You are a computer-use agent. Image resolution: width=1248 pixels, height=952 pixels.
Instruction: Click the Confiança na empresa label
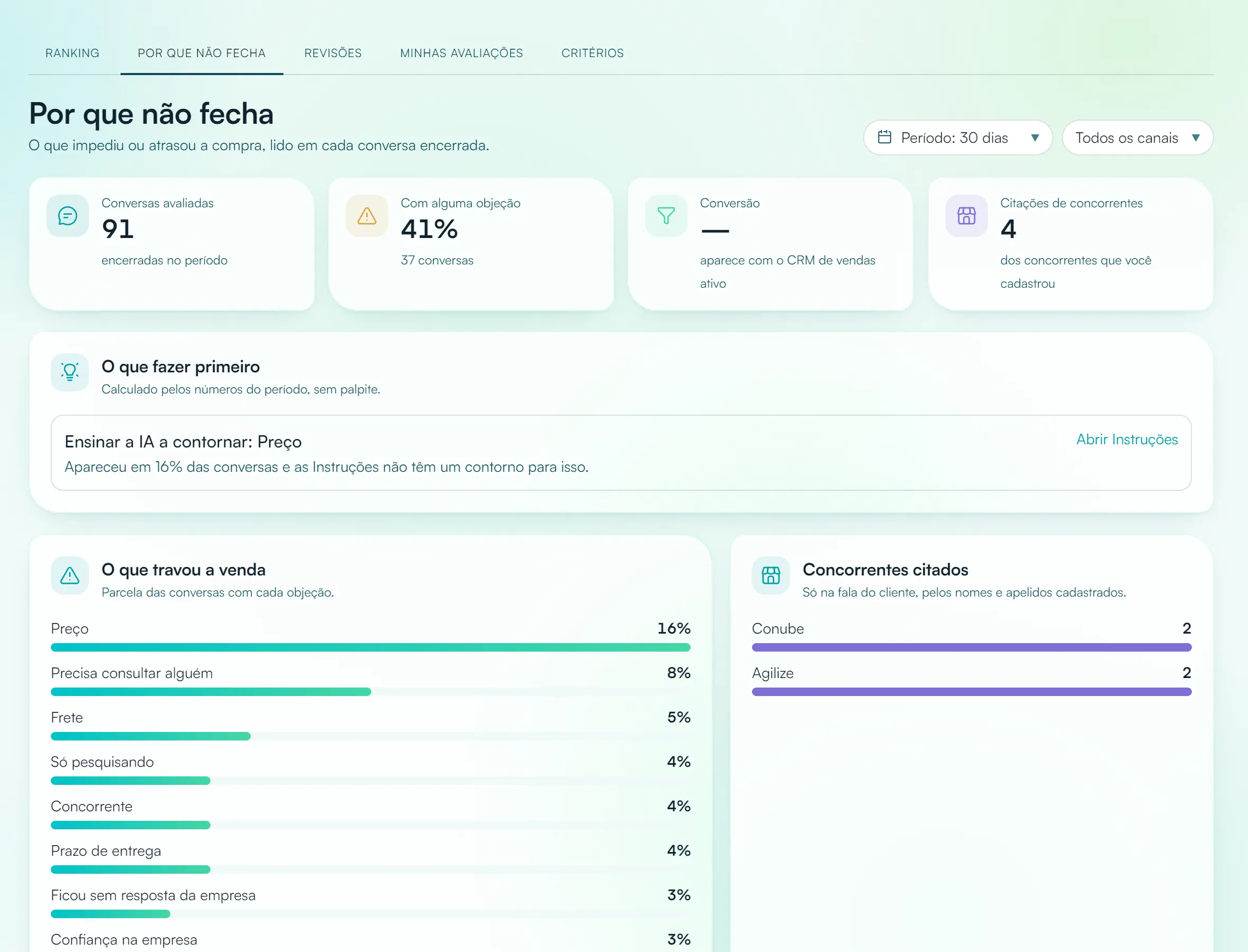click(124, 939)
